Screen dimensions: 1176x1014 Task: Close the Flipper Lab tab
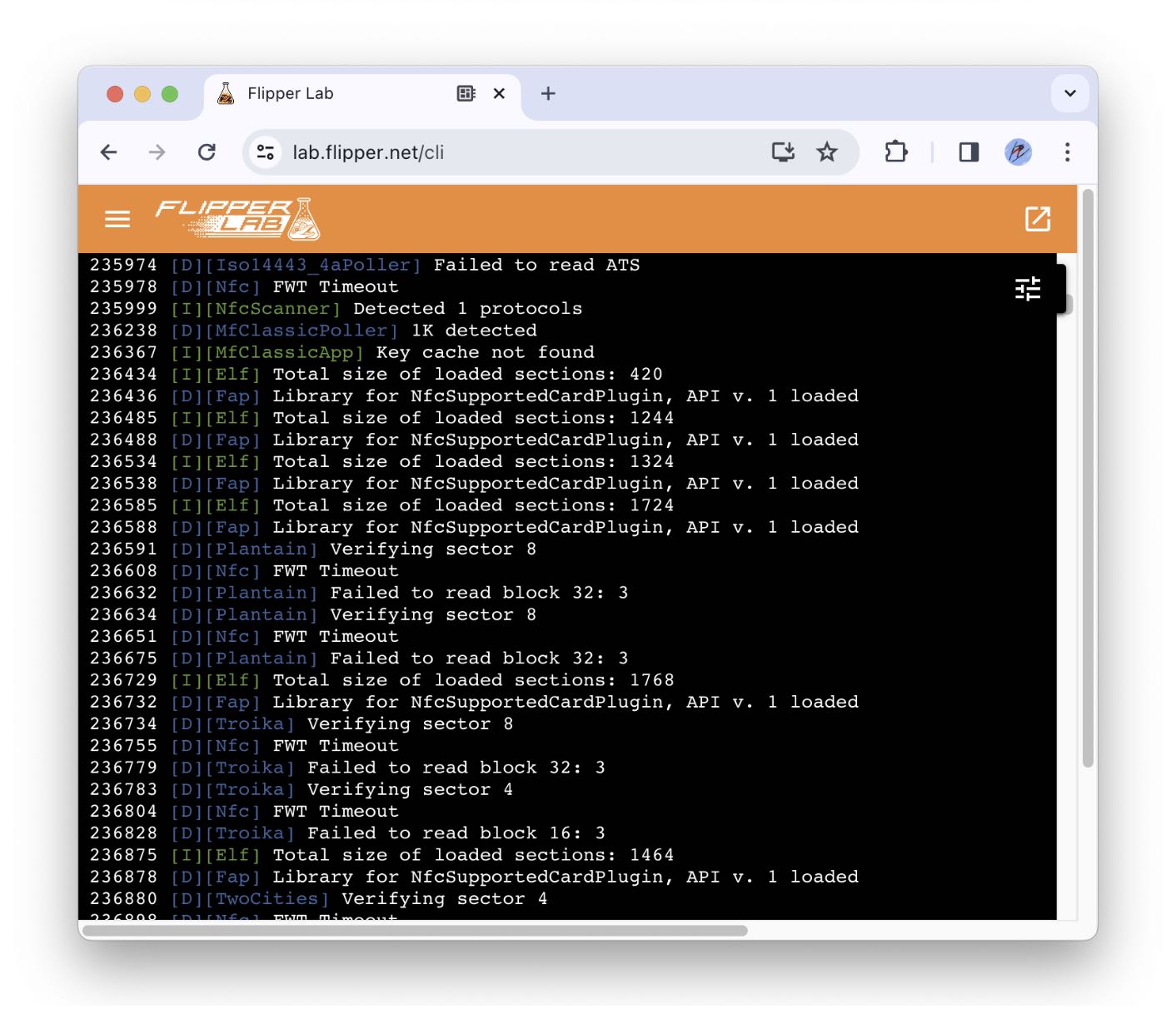click(499, 93)
